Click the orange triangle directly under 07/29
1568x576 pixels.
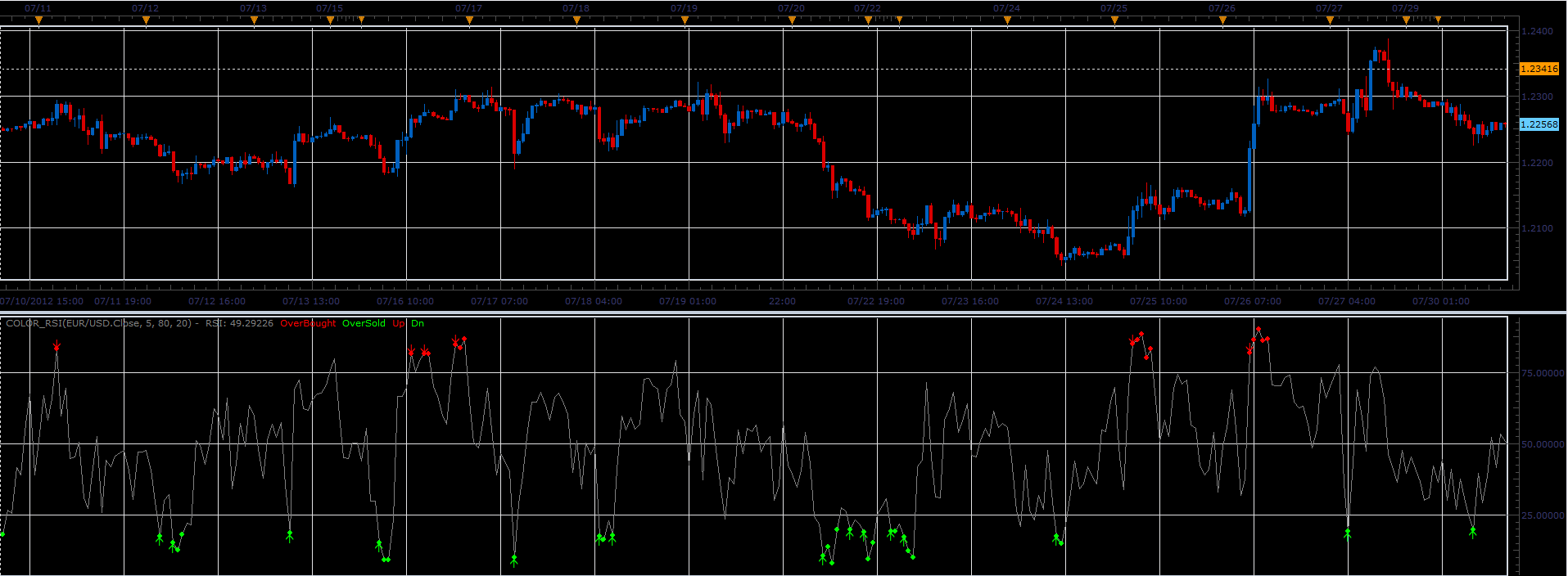point(1406,20)
